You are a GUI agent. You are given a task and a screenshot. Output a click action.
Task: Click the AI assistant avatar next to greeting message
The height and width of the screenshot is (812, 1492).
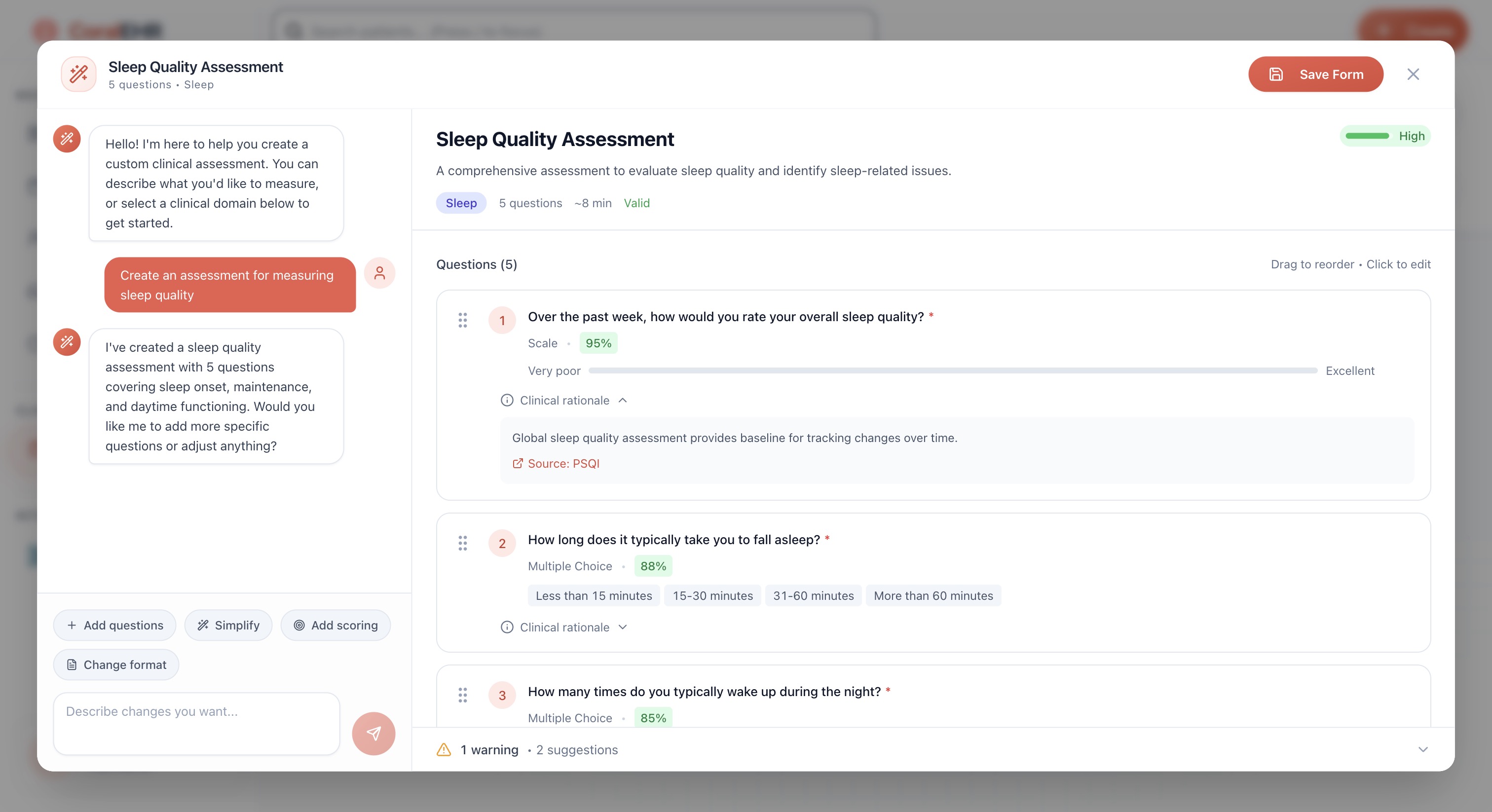67,139
